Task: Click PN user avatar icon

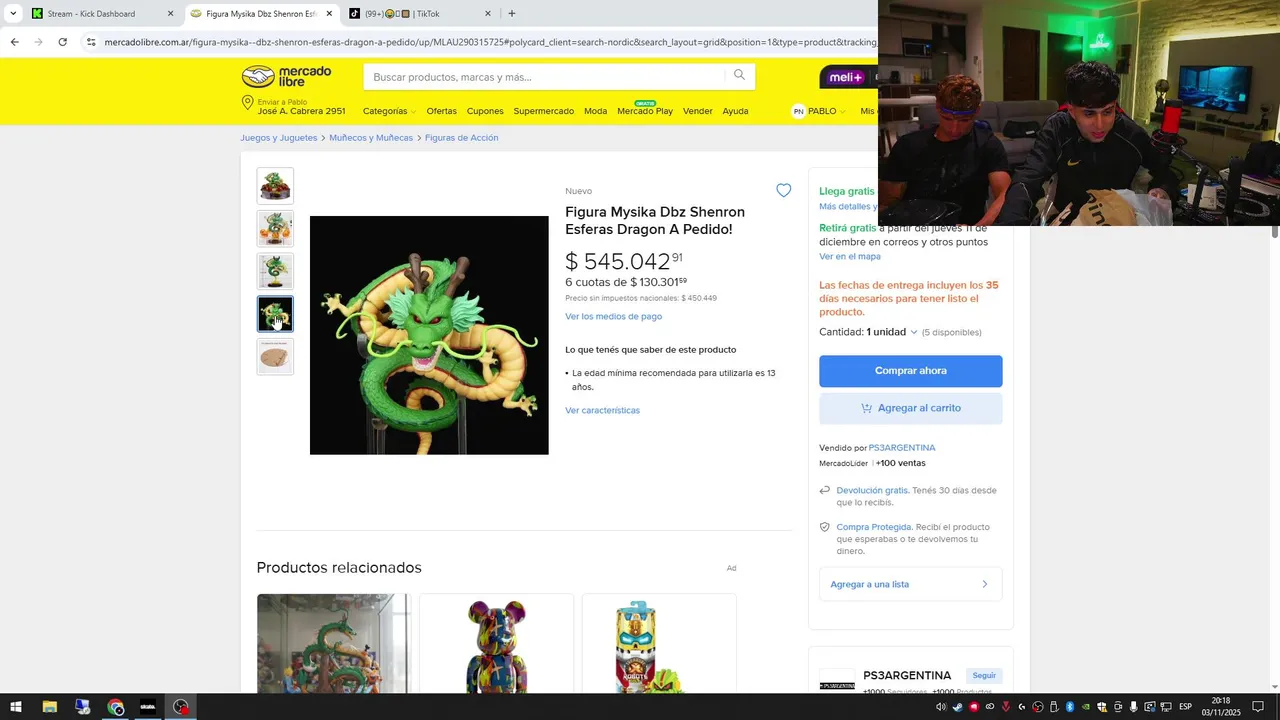Action: [798, 111]
